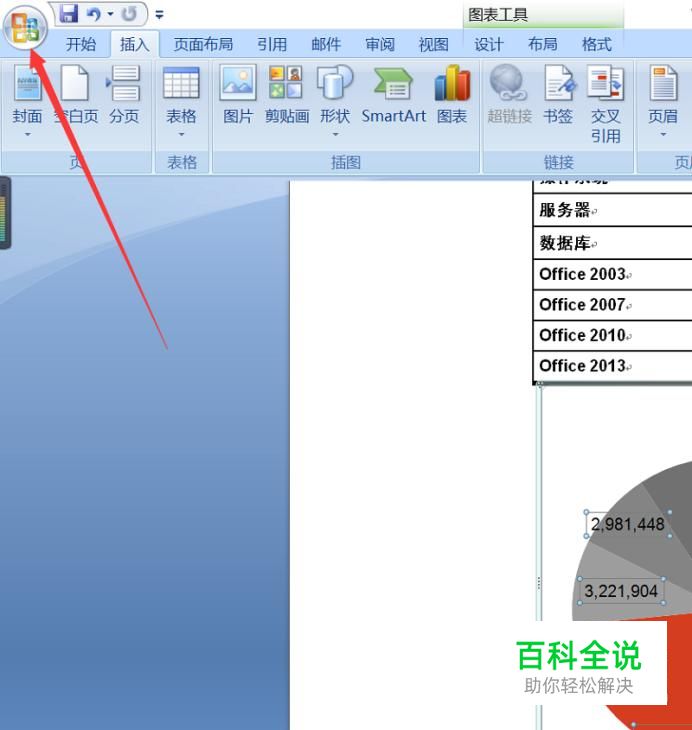Insert a blank page with 空白页

(75, 94)
